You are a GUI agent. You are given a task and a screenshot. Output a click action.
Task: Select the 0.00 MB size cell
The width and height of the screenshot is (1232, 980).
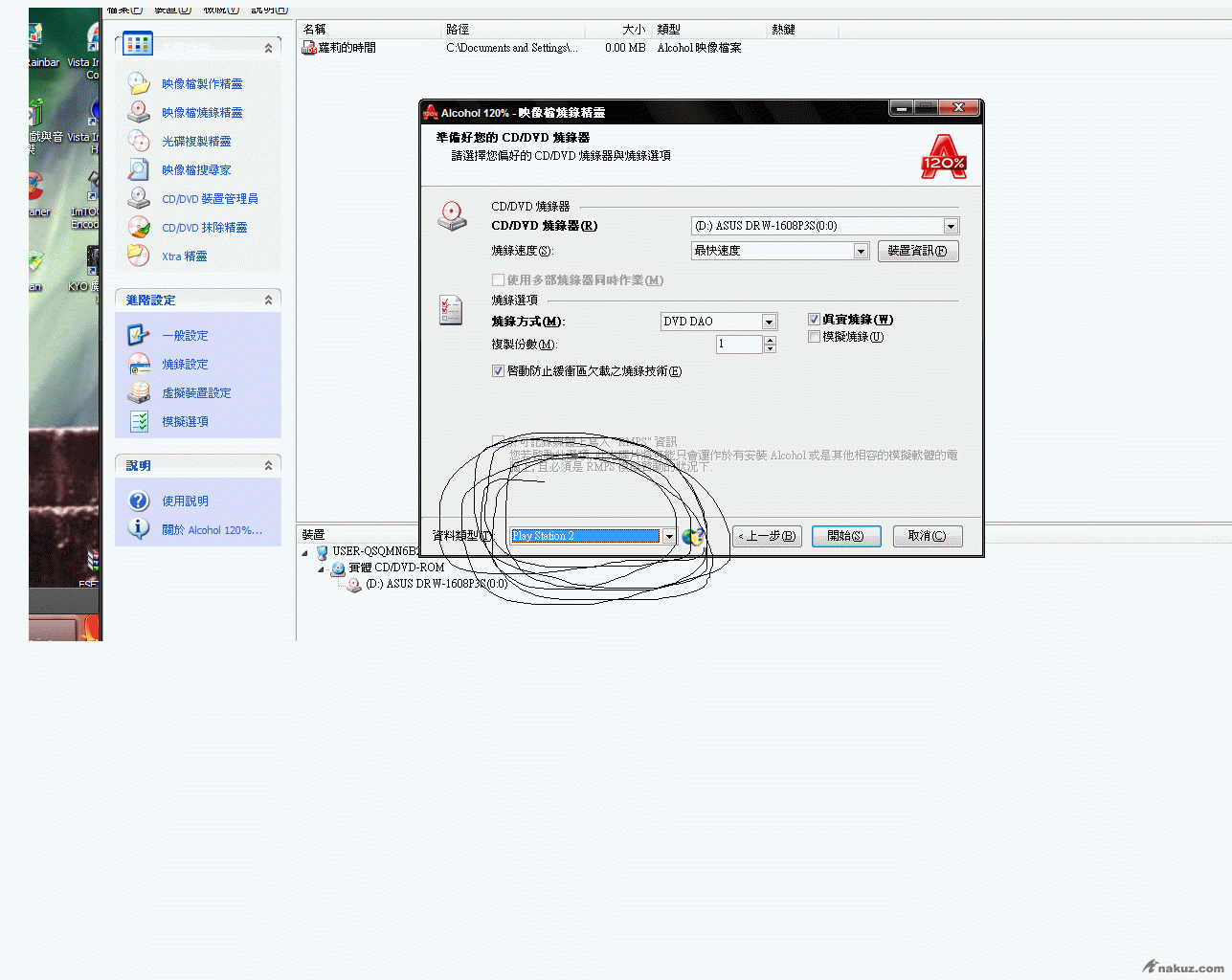pyautogui.click(x=625, y=48)
